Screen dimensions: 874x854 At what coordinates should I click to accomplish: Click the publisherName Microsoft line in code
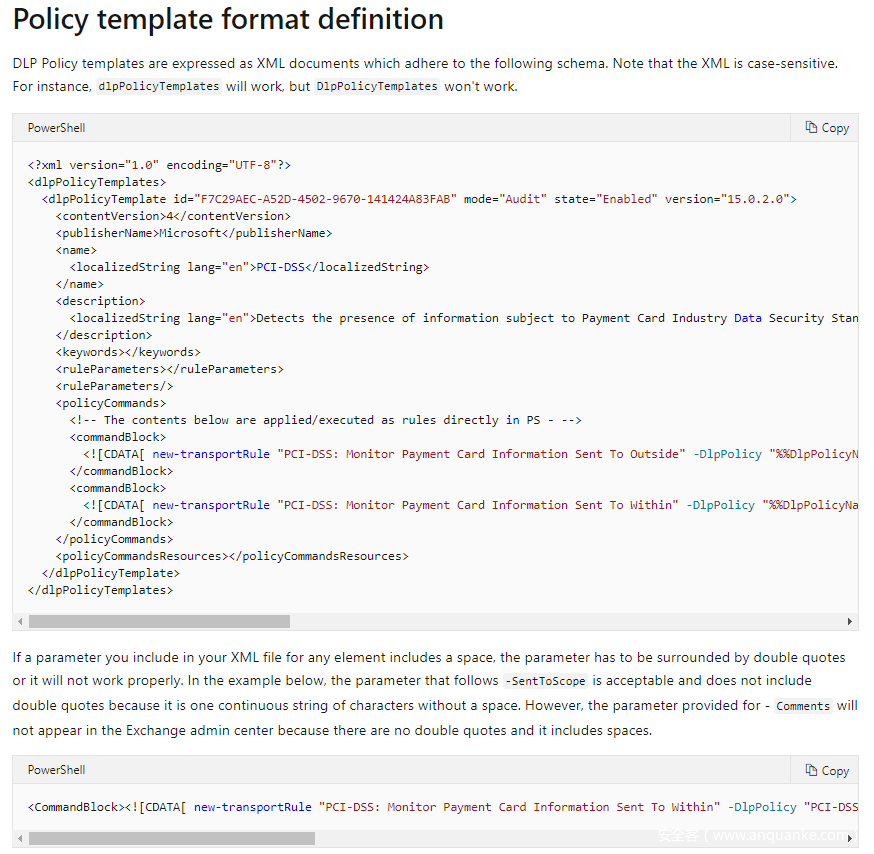[194, 233]
